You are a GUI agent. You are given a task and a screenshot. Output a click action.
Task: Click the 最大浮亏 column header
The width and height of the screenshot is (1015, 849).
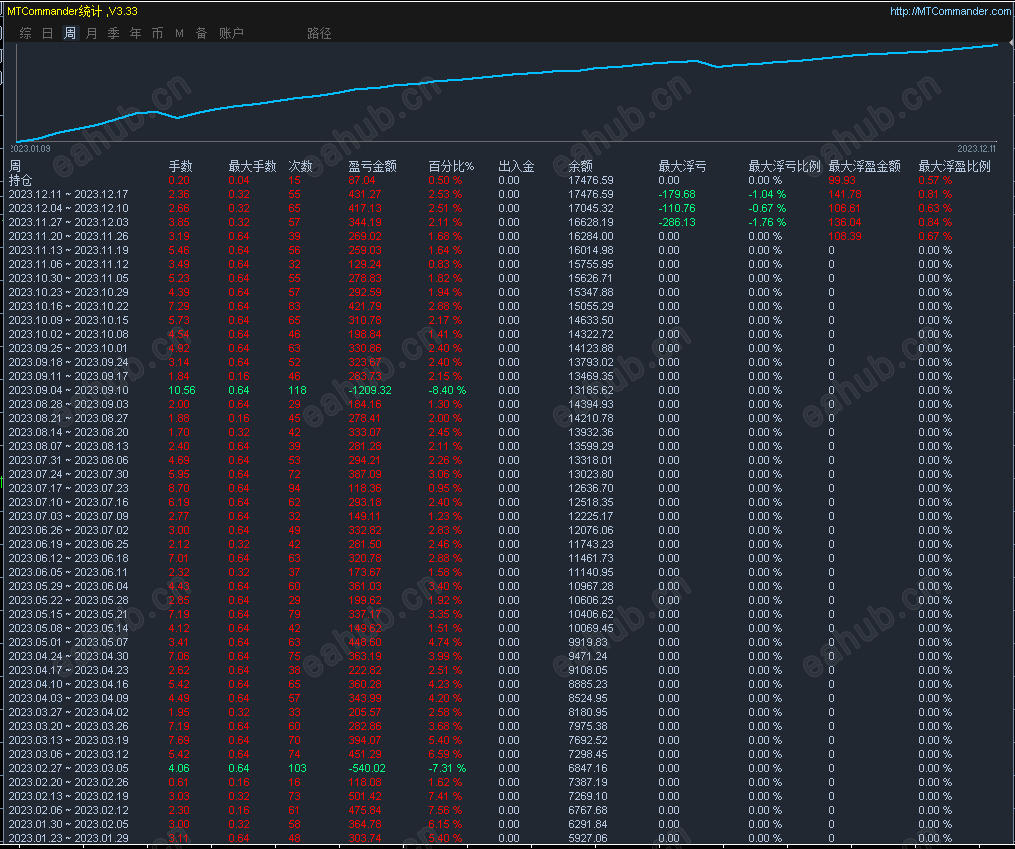point(682,166)
